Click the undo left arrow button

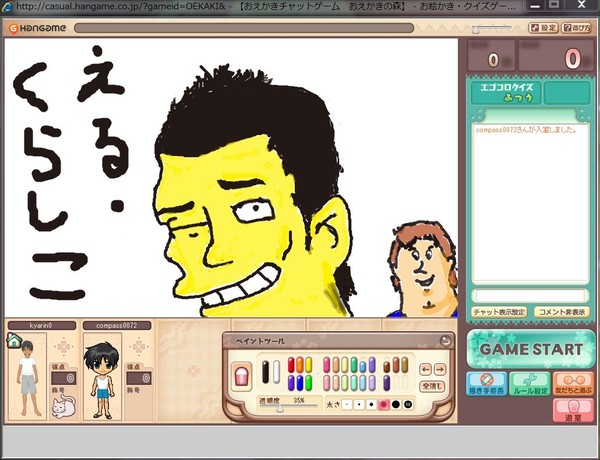point(425,369)
